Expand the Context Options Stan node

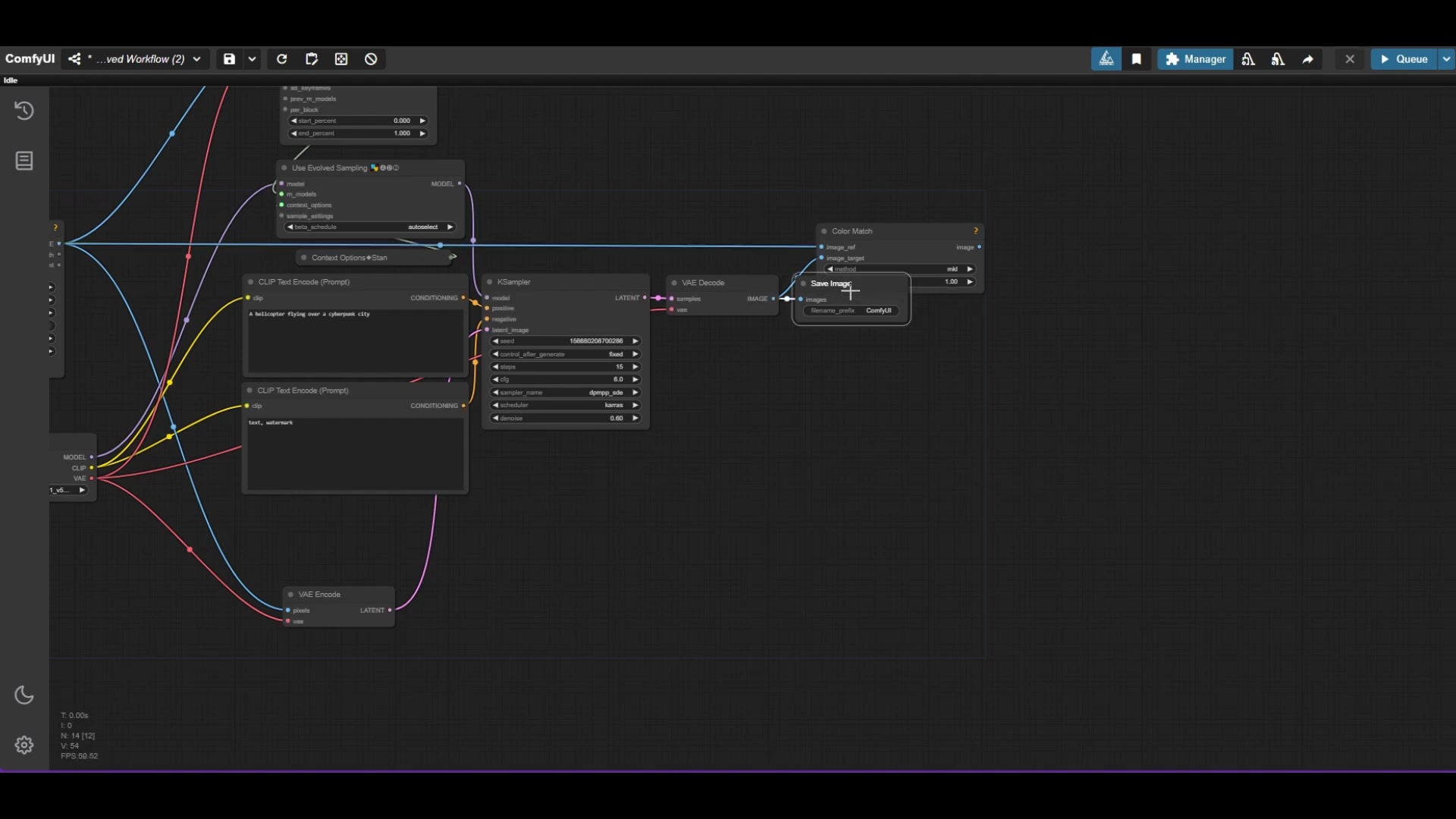(x=304, y=258)
